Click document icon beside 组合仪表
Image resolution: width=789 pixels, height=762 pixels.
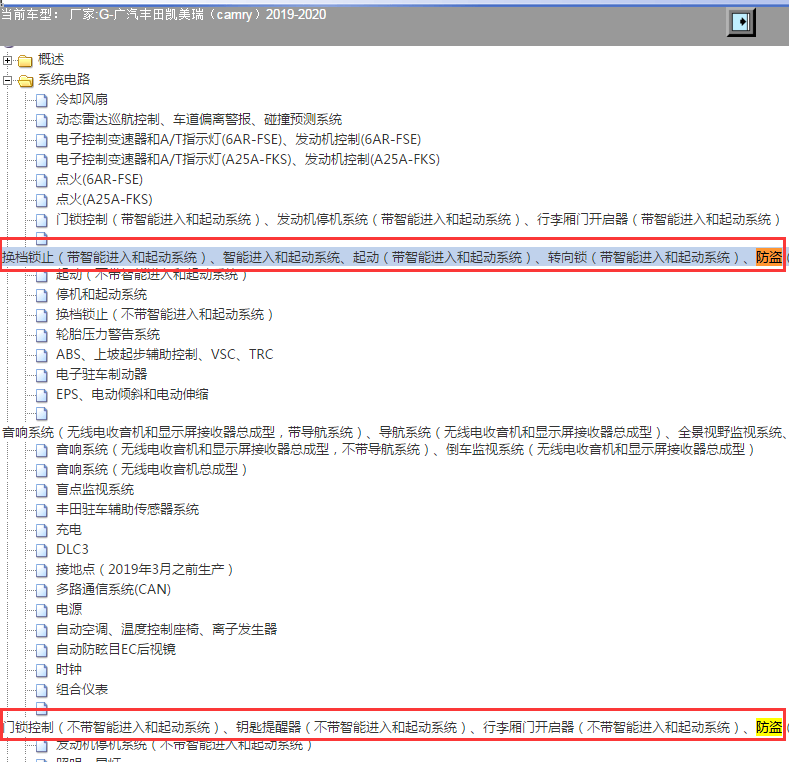pyautogui.click(x=42, y=690)
